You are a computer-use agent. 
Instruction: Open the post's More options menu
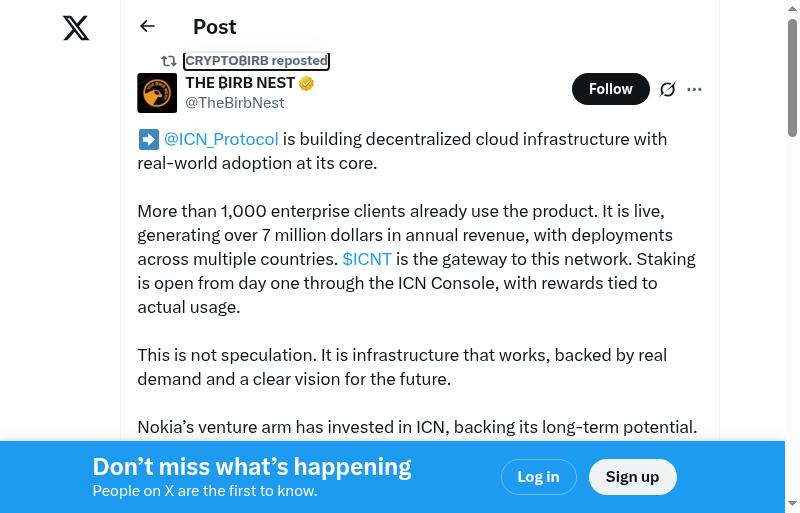(695, 89)
